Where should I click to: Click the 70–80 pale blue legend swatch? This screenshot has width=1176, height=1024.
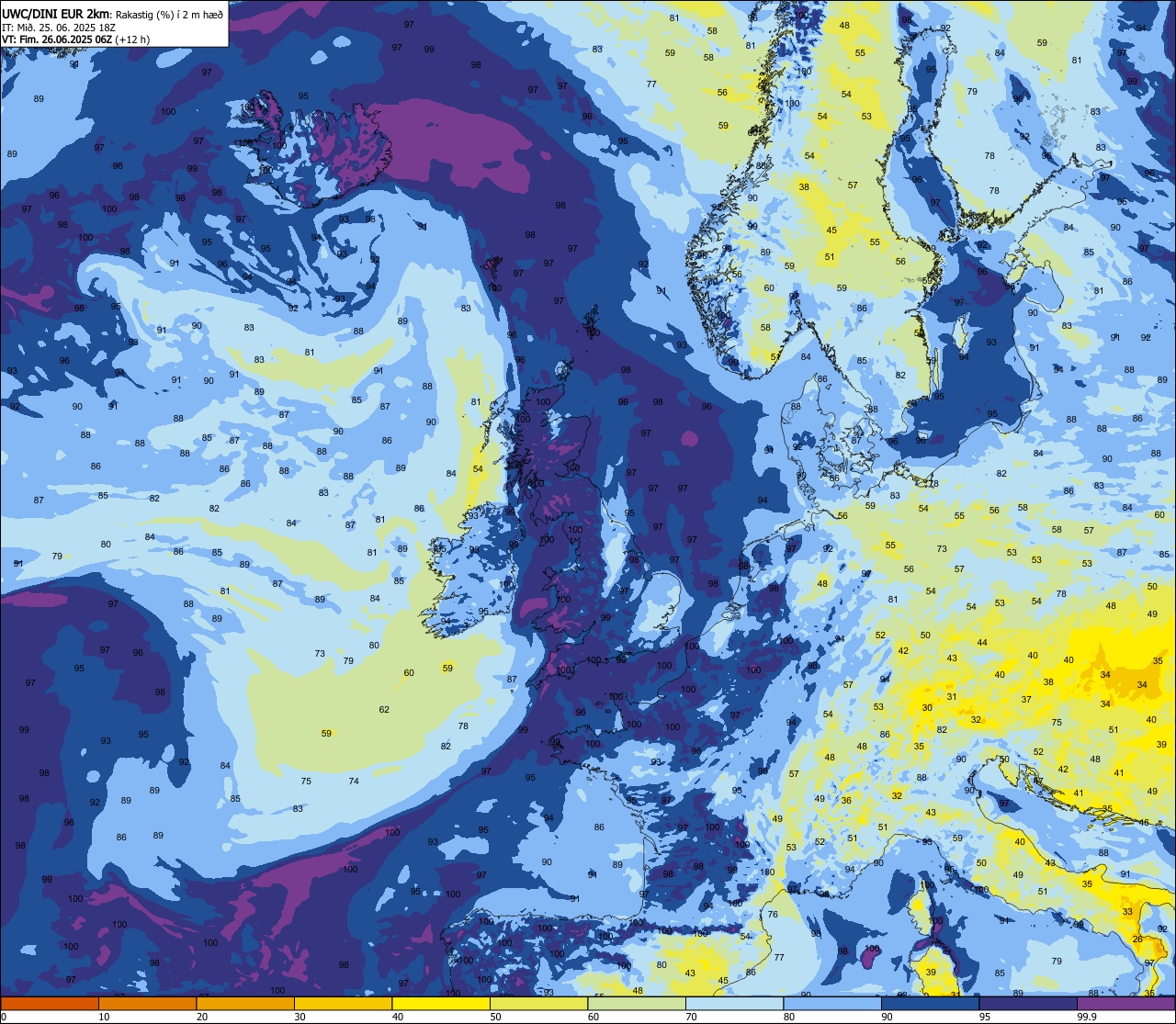734,1003
